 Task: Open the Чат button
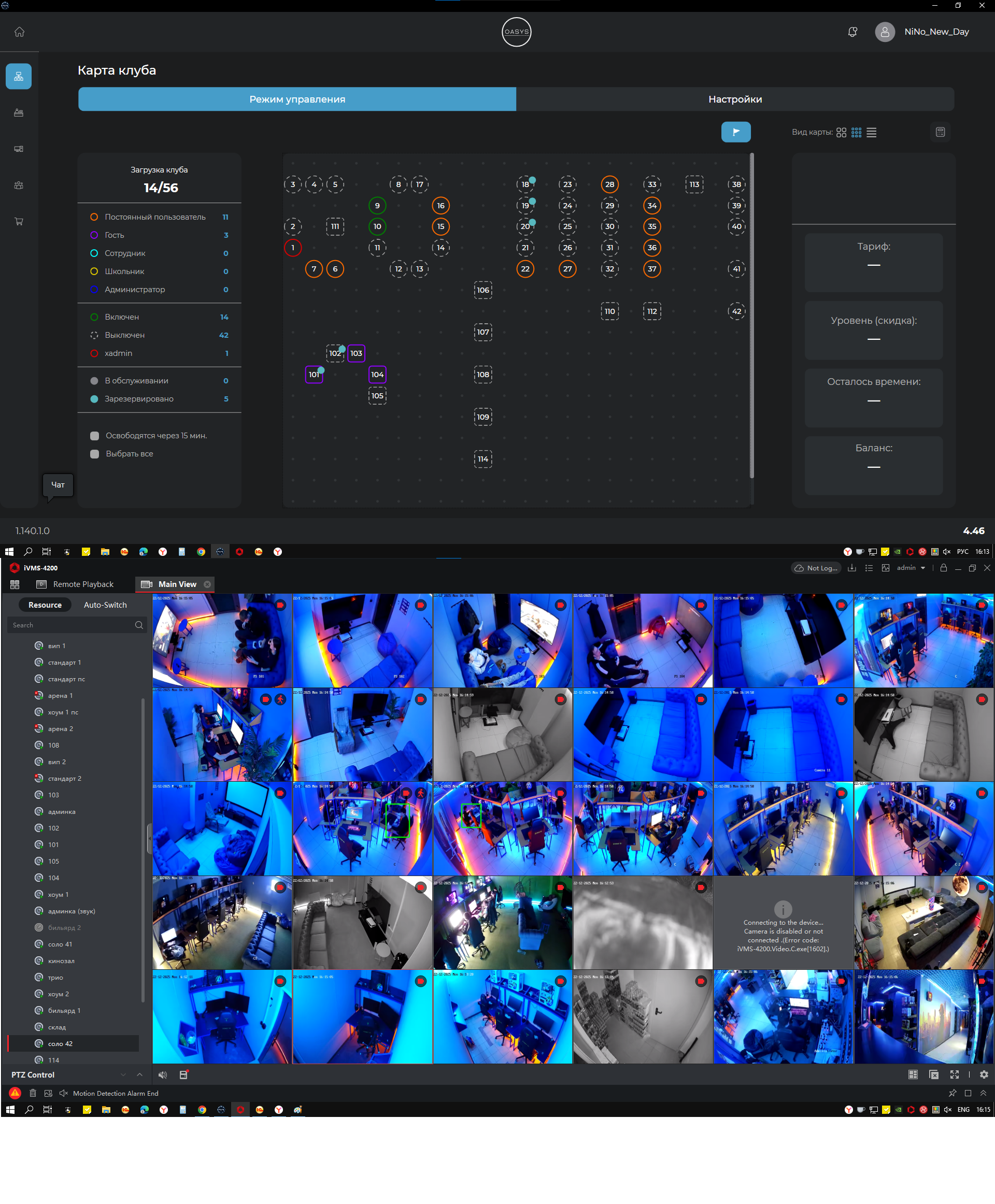(x=58, y=485)
